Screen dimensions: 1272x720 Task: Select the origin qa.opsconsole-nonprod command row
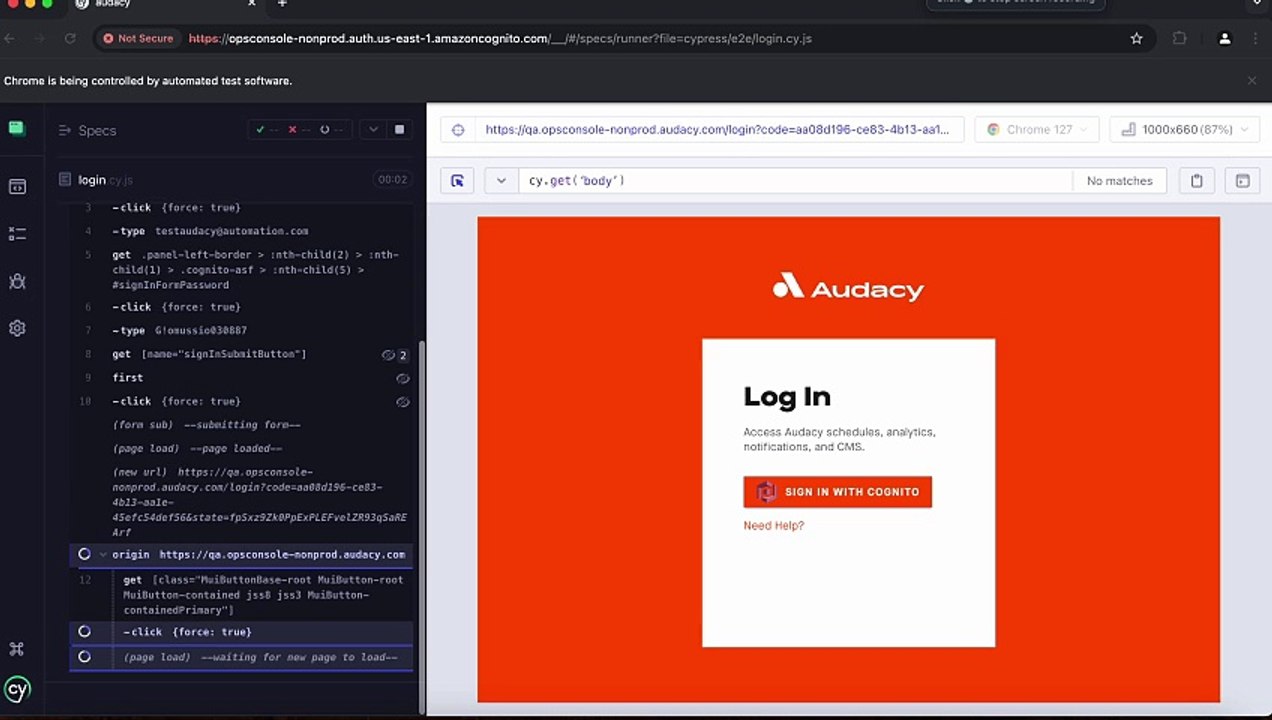pos(240,554)
